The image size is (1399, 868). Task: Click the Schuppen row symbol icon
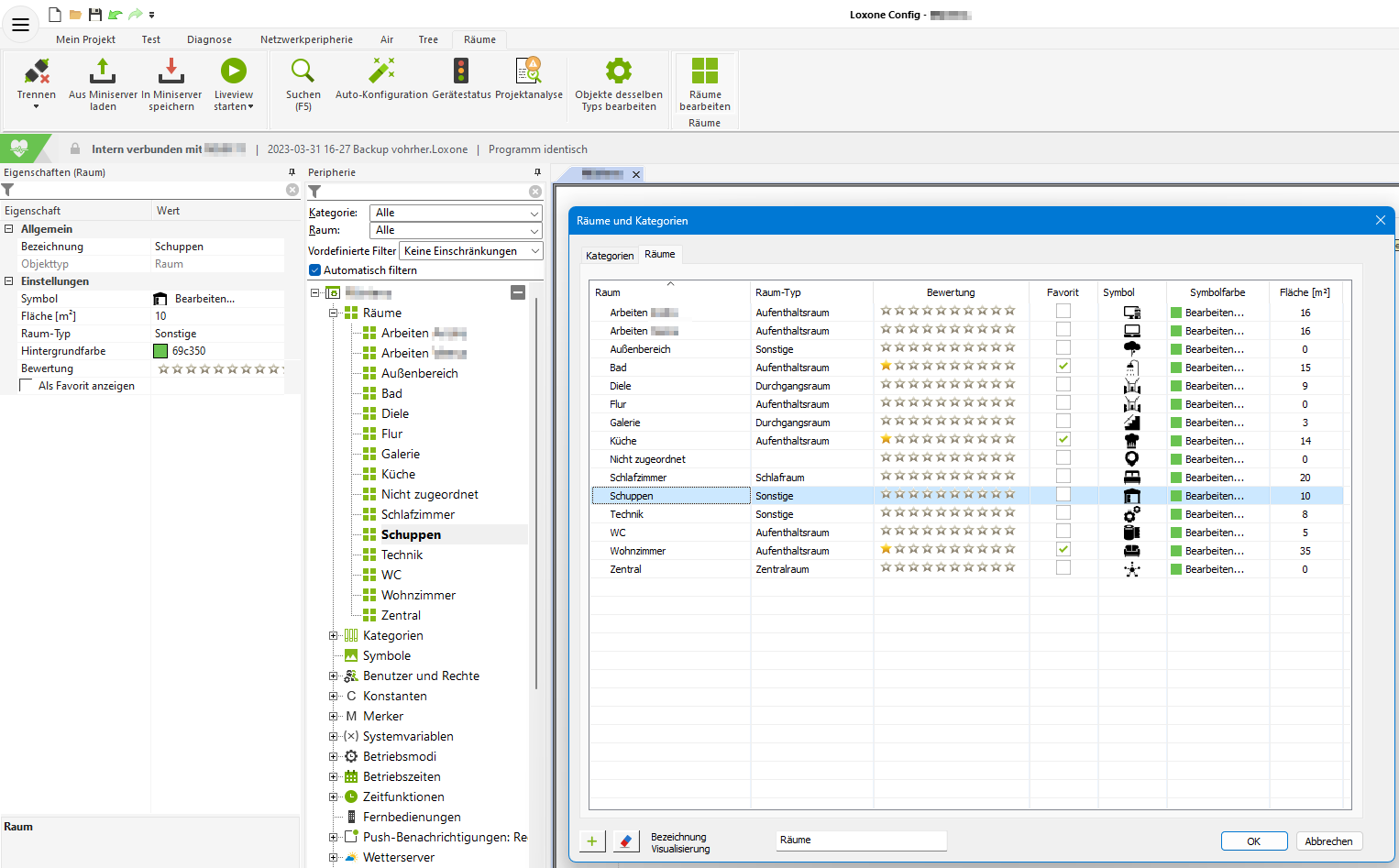pyautogui.click(x=1132, y=496)
